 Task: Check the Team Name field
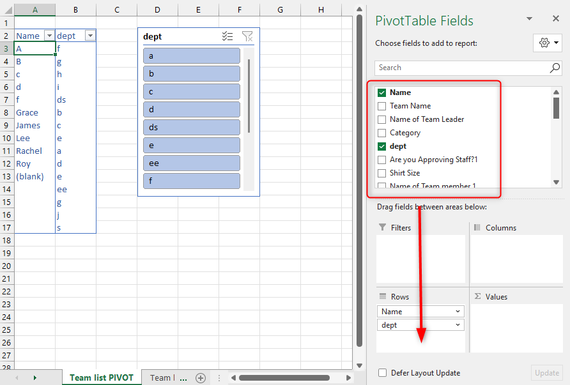[382, 106]
